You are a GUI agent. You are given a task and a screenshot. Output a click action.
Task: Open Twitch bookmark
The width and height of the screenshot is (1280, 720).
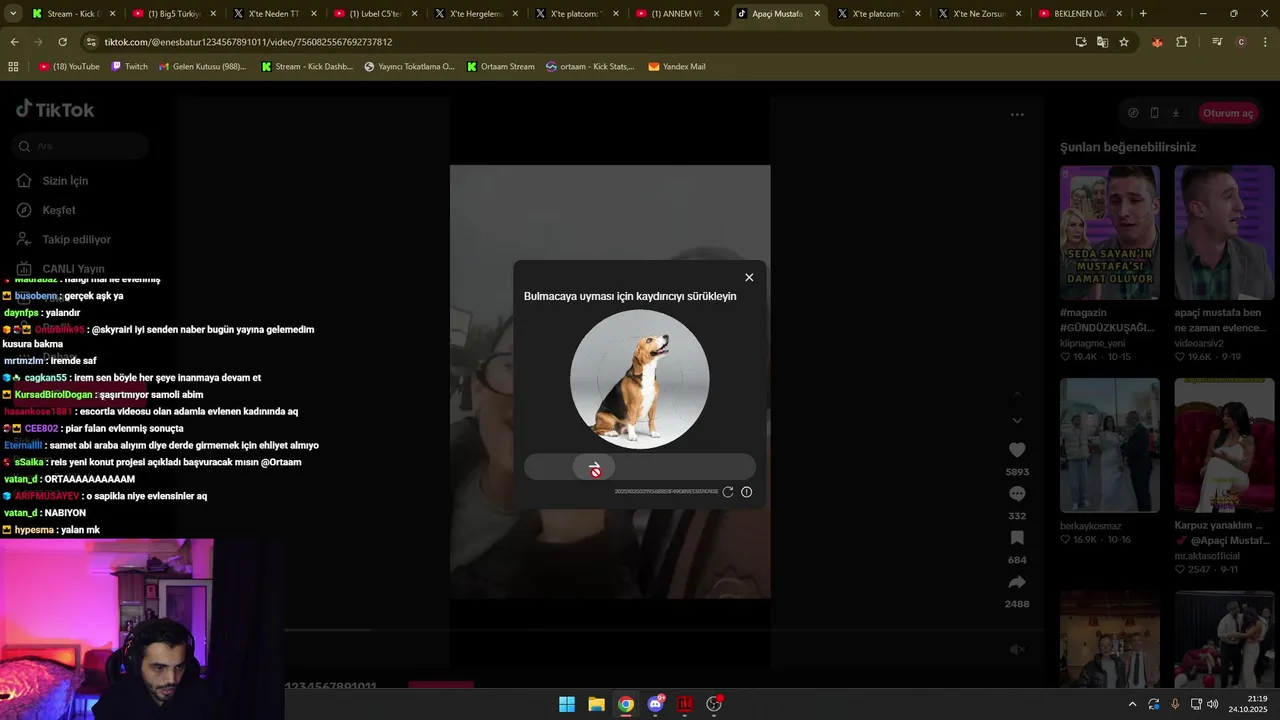tap(129, 66)
